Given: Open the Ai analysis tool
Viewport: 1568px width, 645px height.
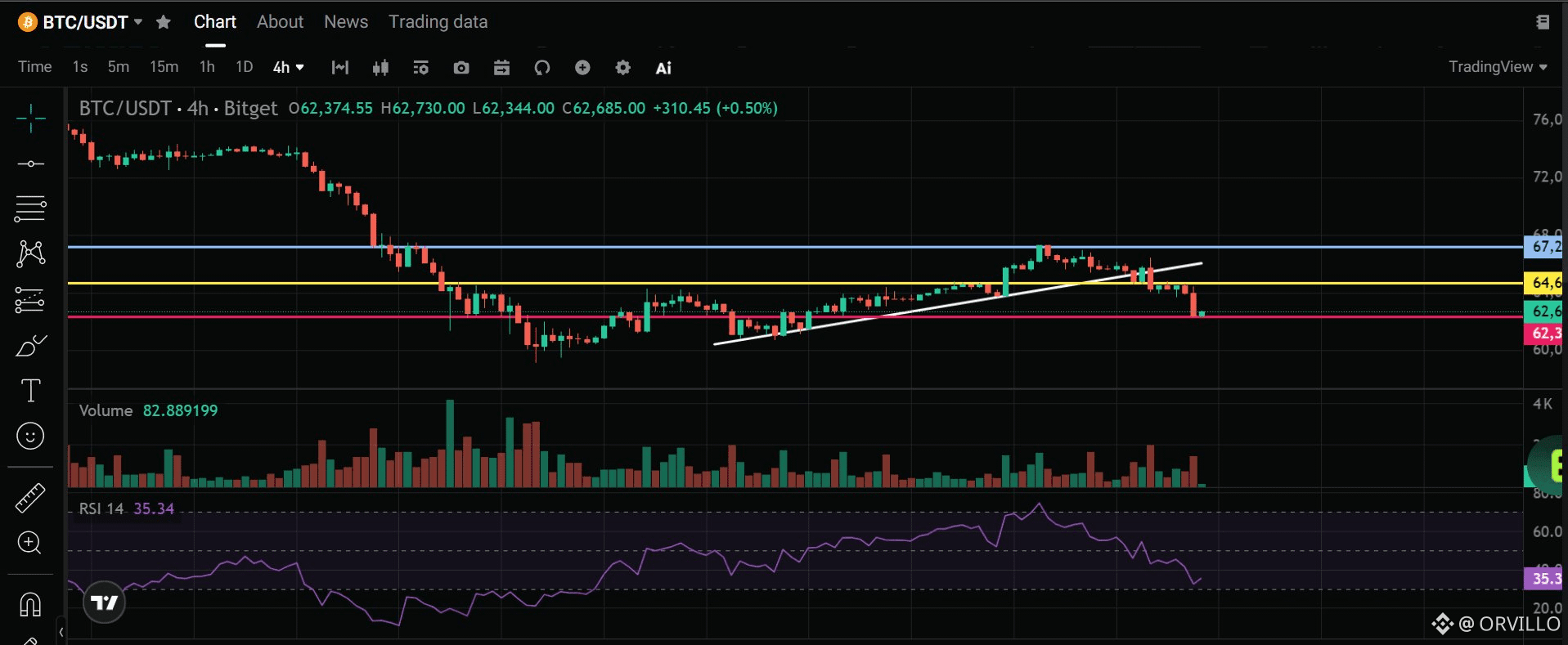Looking at the screenshot, I should 663,68.
